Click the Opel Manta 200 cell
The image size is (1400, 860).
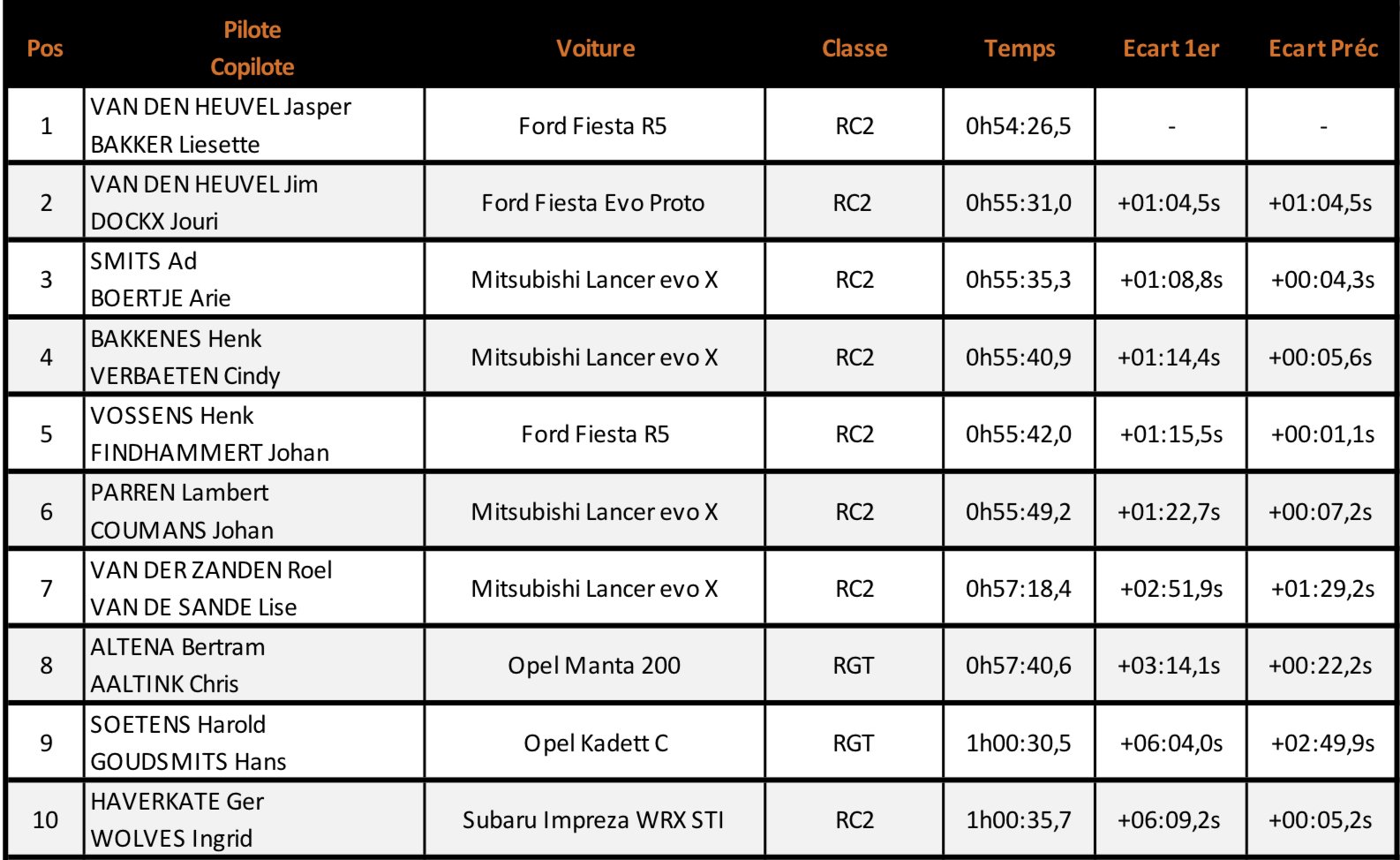coord(595,665)
